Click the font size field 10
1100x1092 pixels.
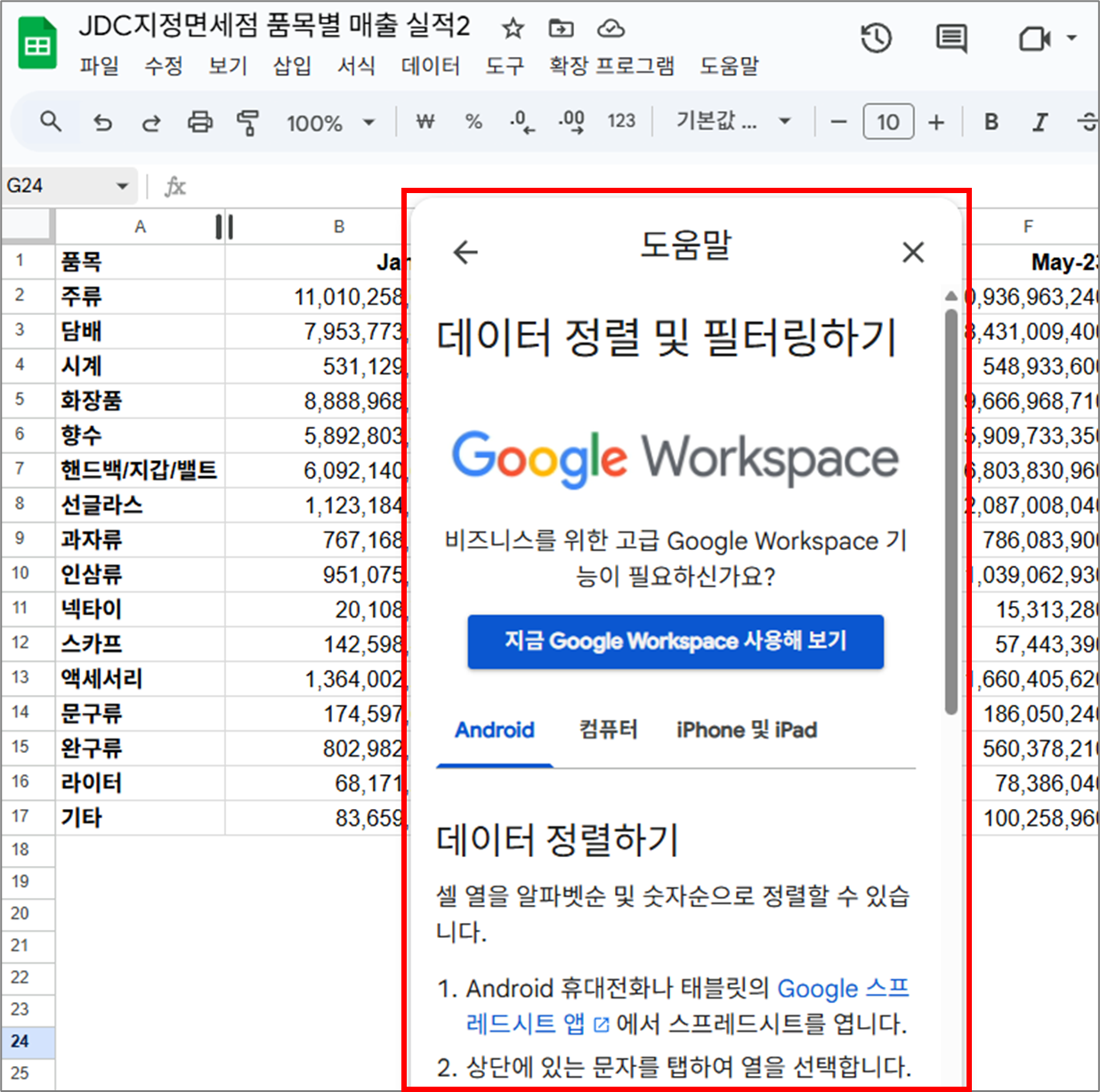coord(888,122)
